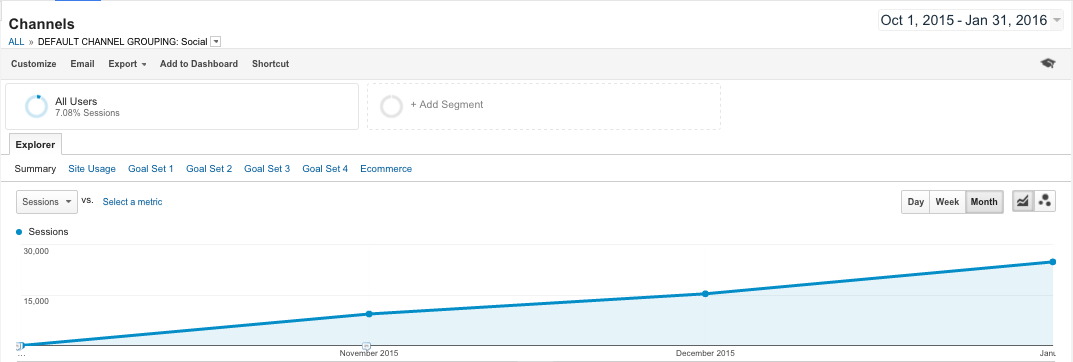Click the All Users sessions donut icon
The image size is (1073, 362).
36,106
